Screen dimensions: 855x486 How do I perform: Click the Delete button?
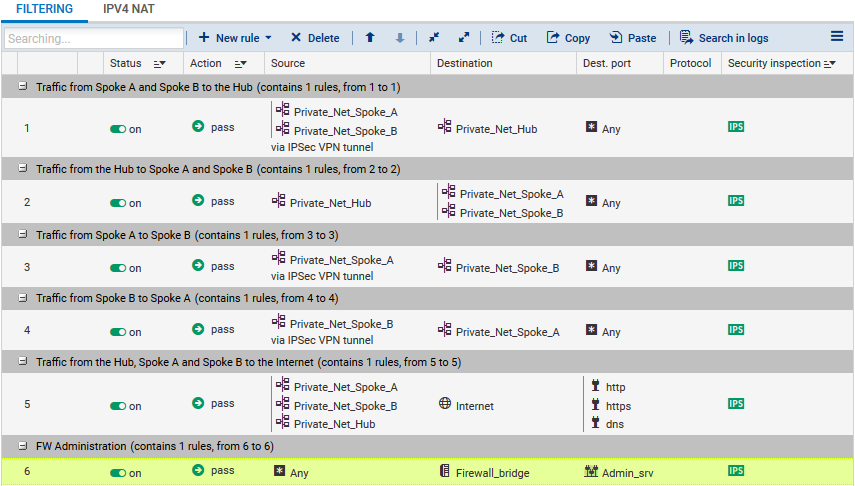click(x=315, y=38)
